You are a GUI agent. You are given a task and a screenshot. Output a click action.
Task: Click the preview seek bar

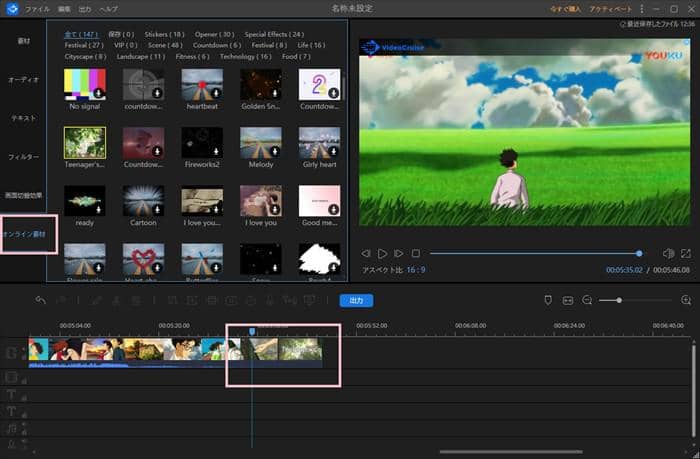(535, 254)
